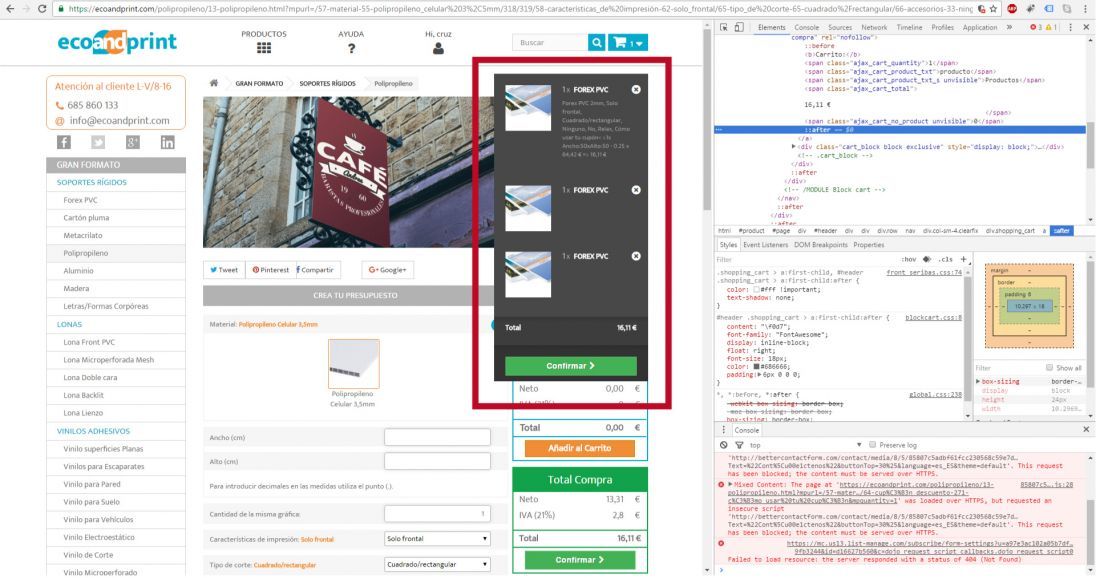Click the Alto (cm) input field
1100x578 pixels.
437,462
